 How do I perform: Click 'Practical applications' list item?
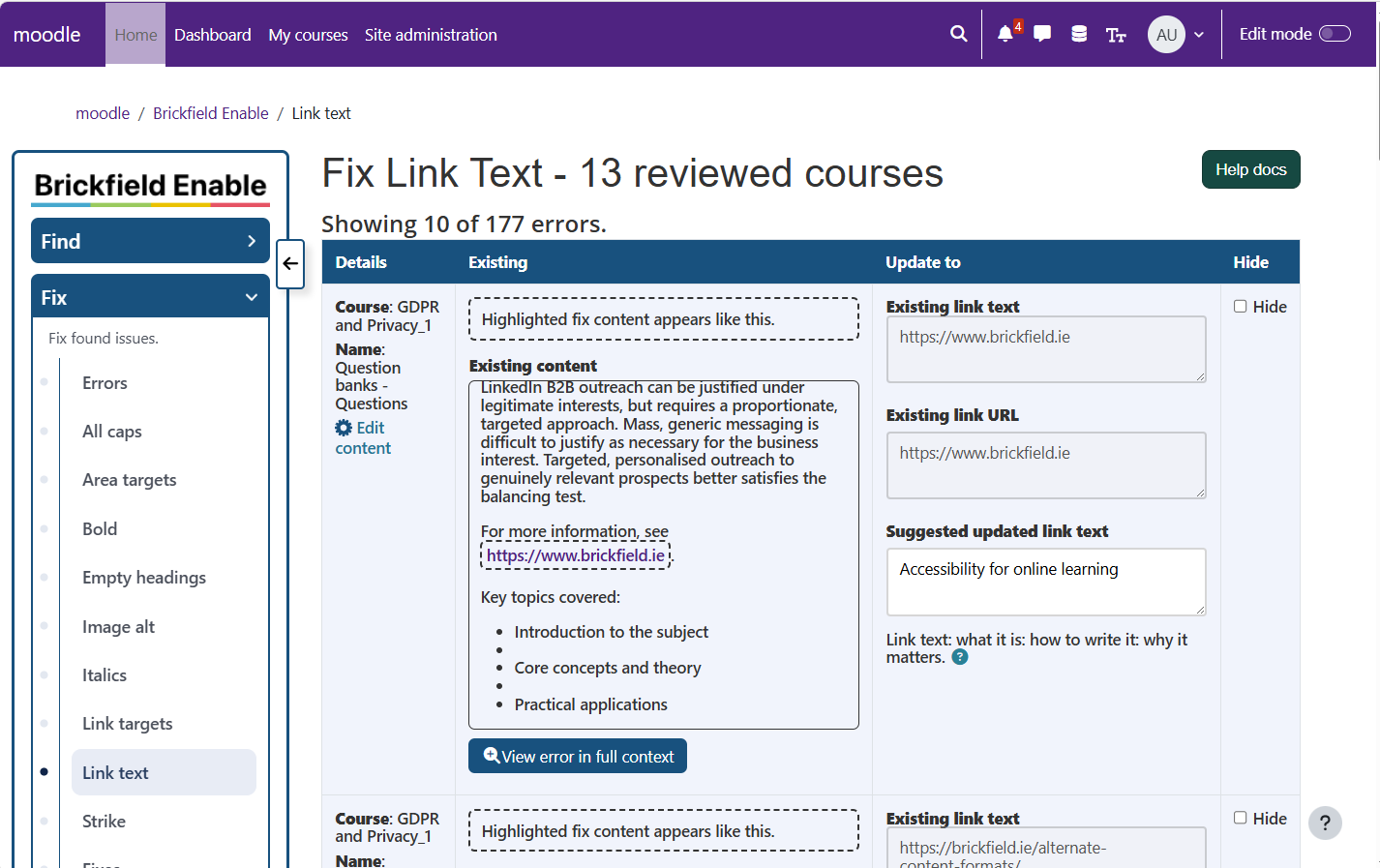[x=591, y=704]
